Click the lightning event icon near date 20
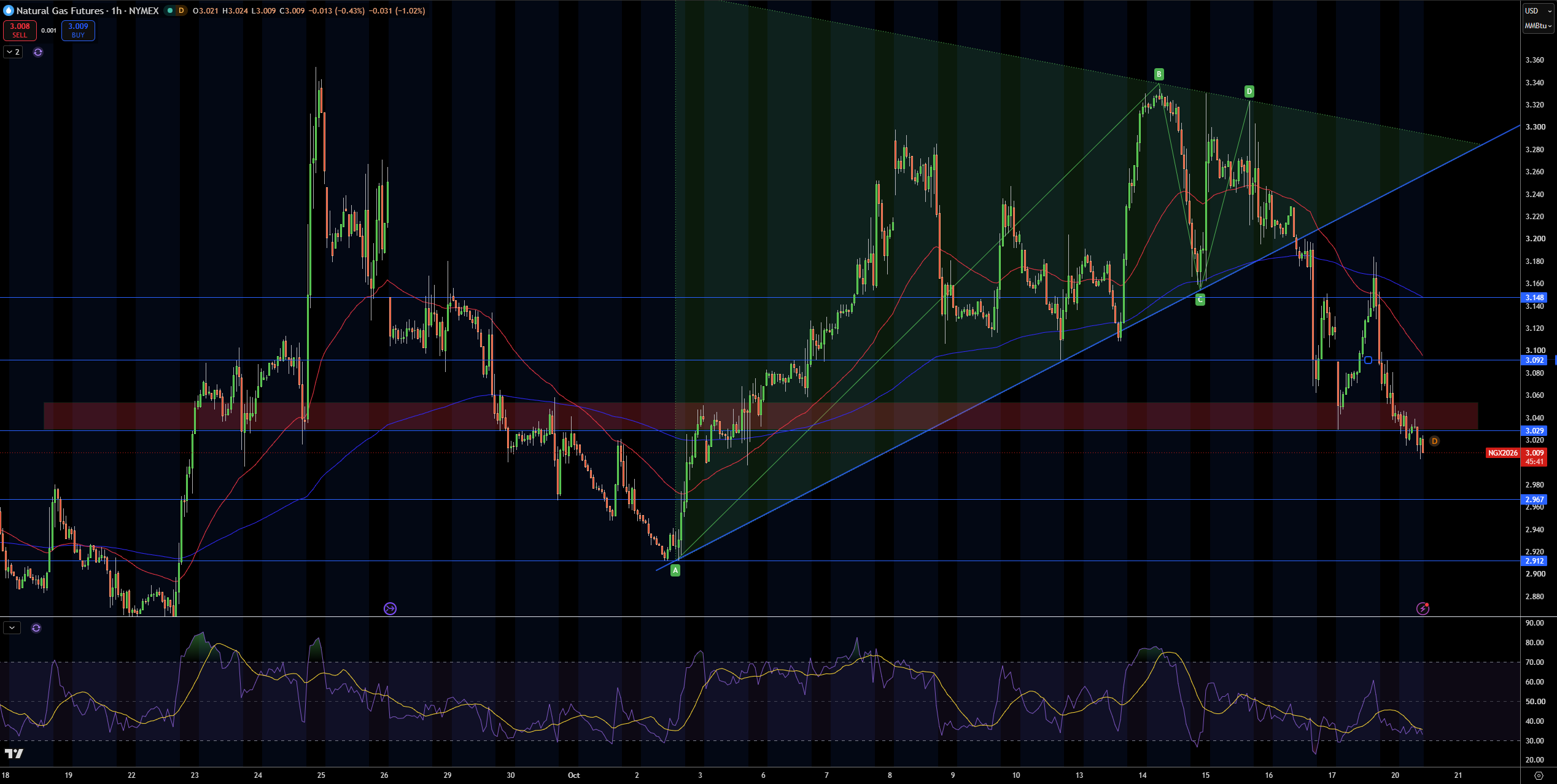1557x784 pixels. [x=1423, y=608]
